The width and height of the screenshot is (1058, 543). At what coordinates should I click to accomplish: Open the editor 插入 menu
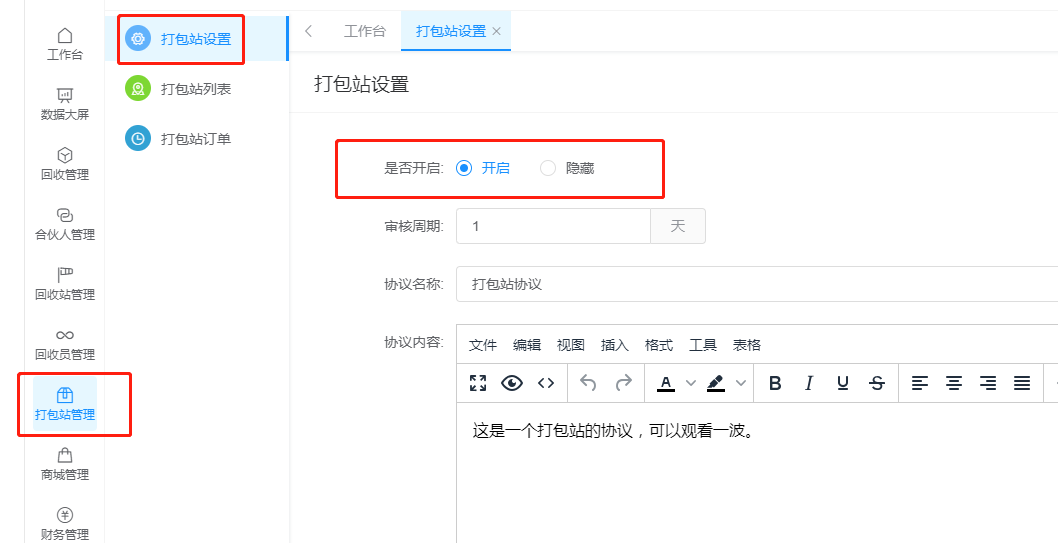(615, 345)
